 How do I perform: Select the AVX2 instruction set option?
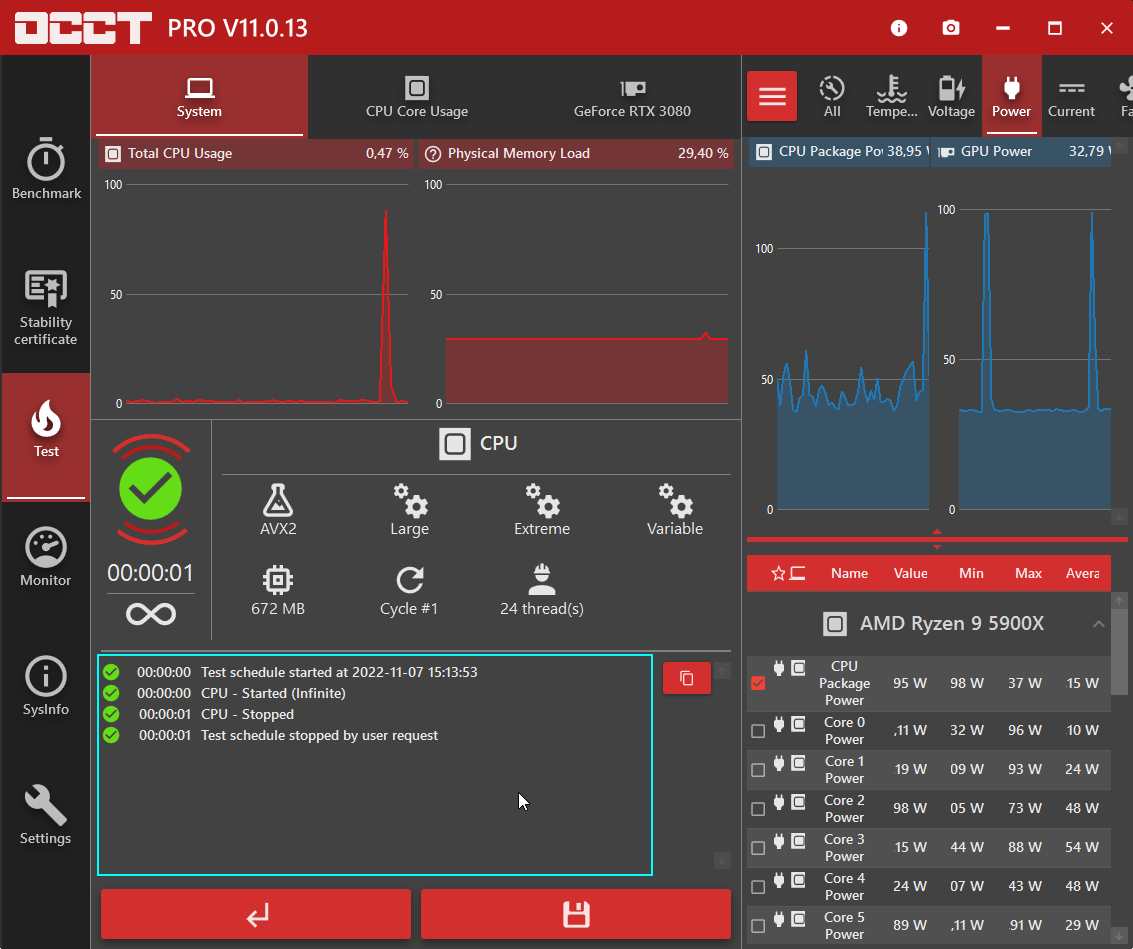pos(278,510)
